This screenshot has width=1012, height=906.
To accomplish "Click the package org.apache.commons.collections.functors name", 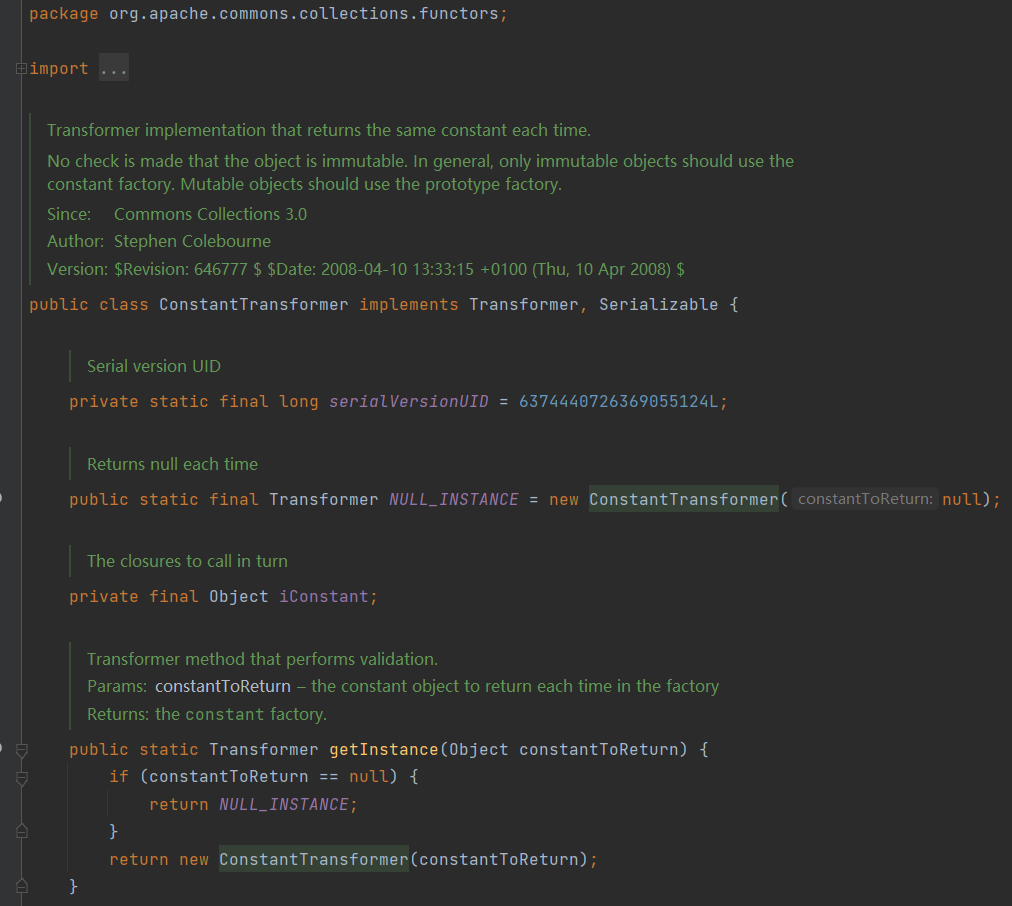I will 303,14.
